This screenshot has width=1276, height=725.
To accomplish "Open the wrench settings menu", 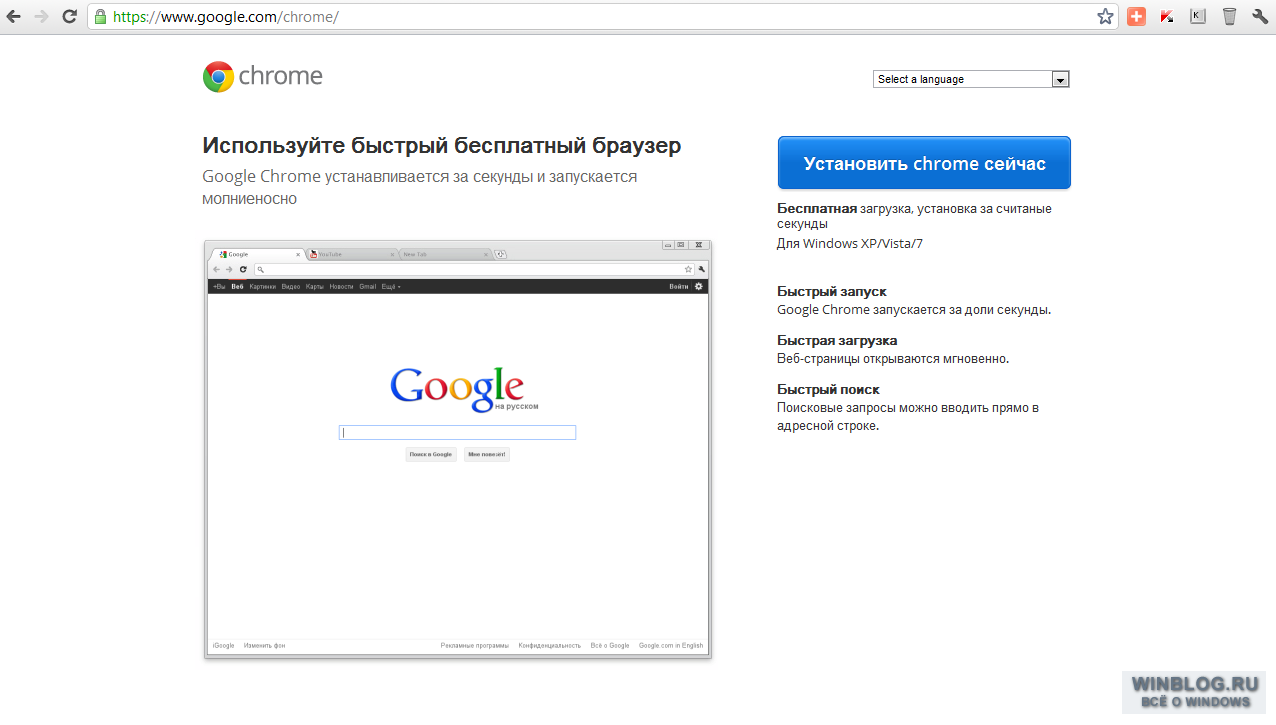I will point(1260,16).
